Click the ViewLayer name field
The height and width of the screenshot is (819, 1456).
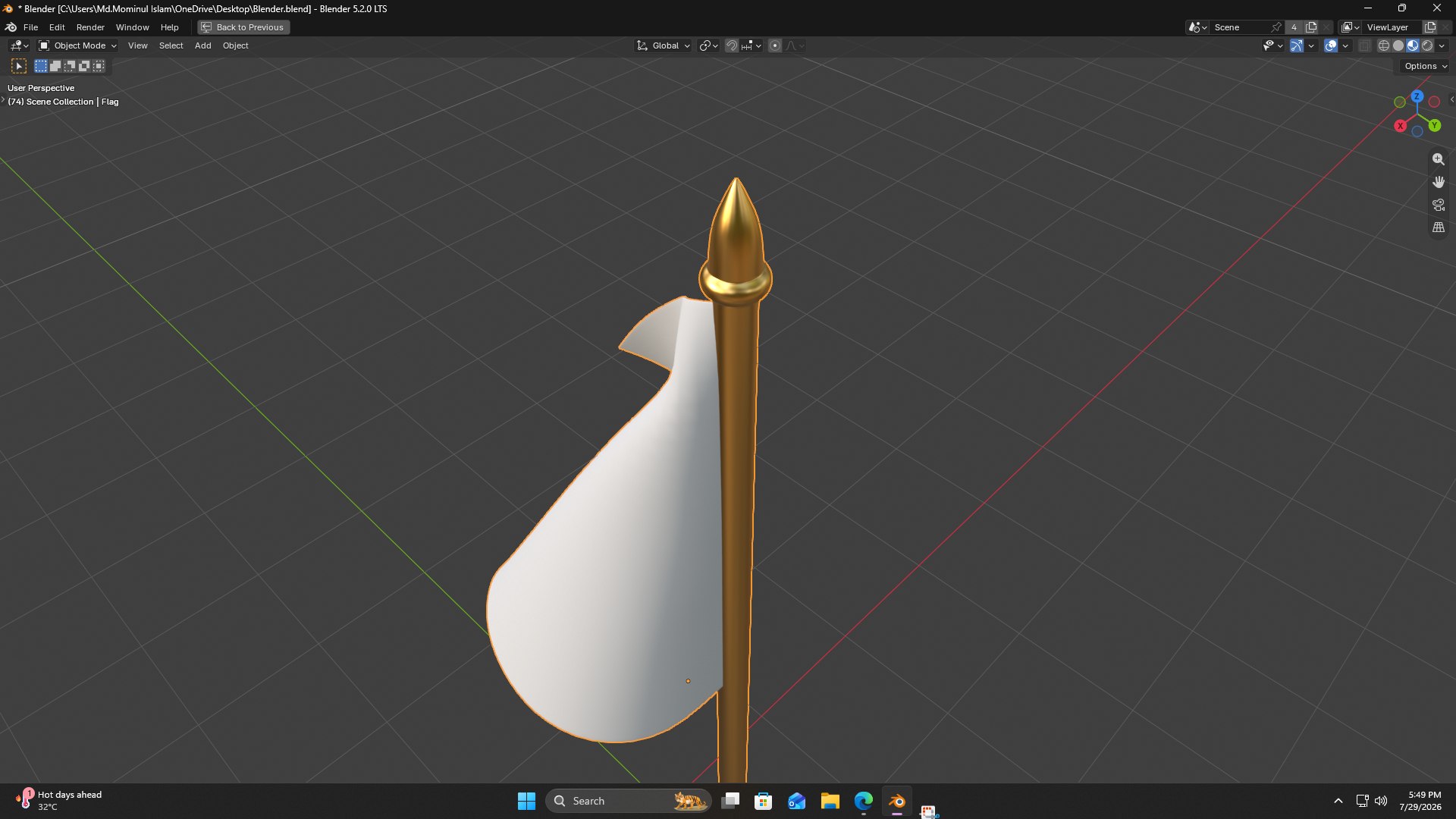pos(1392,27)
